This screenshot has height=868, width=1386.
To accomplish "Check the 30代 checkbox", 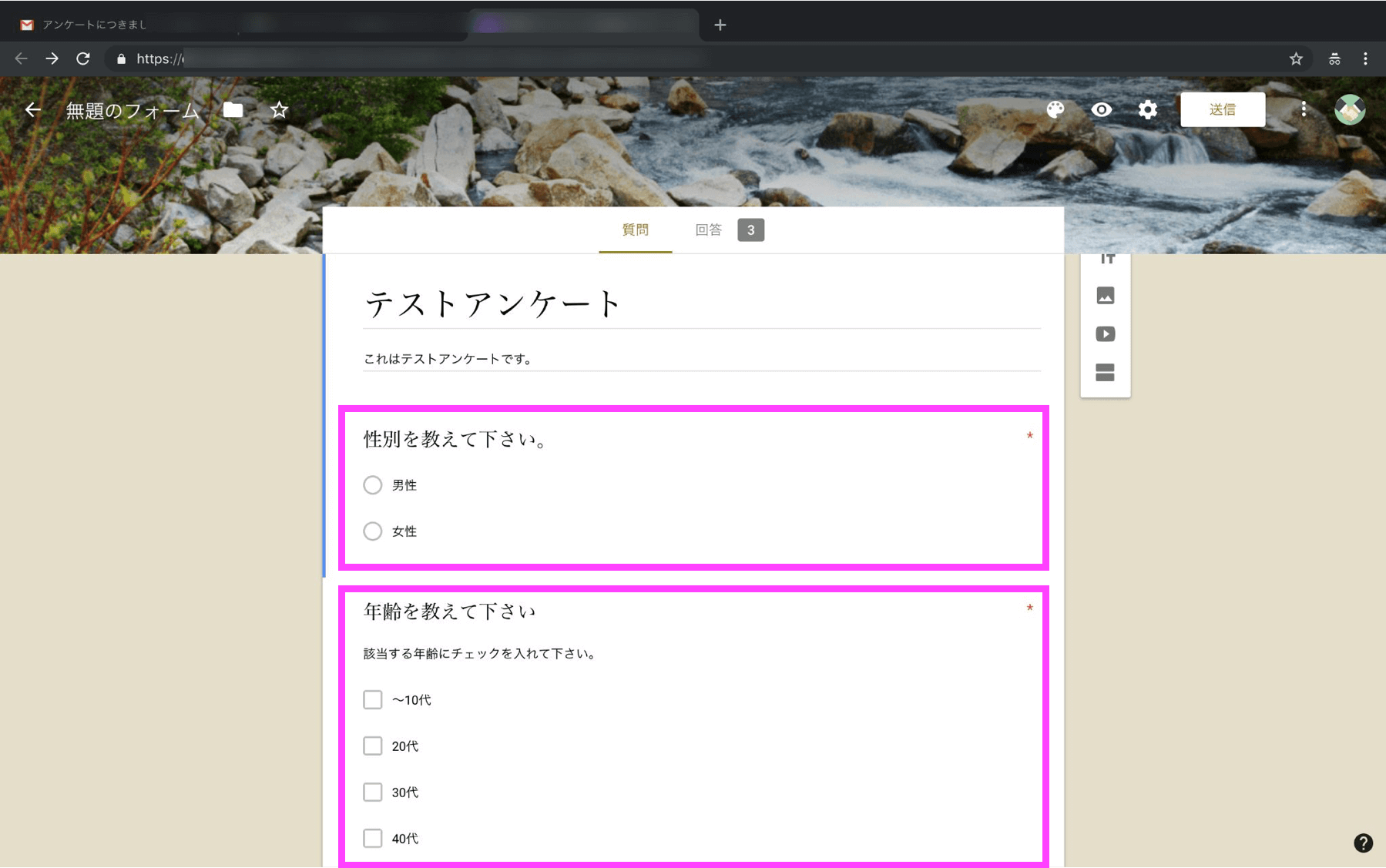I will point(373,792).
